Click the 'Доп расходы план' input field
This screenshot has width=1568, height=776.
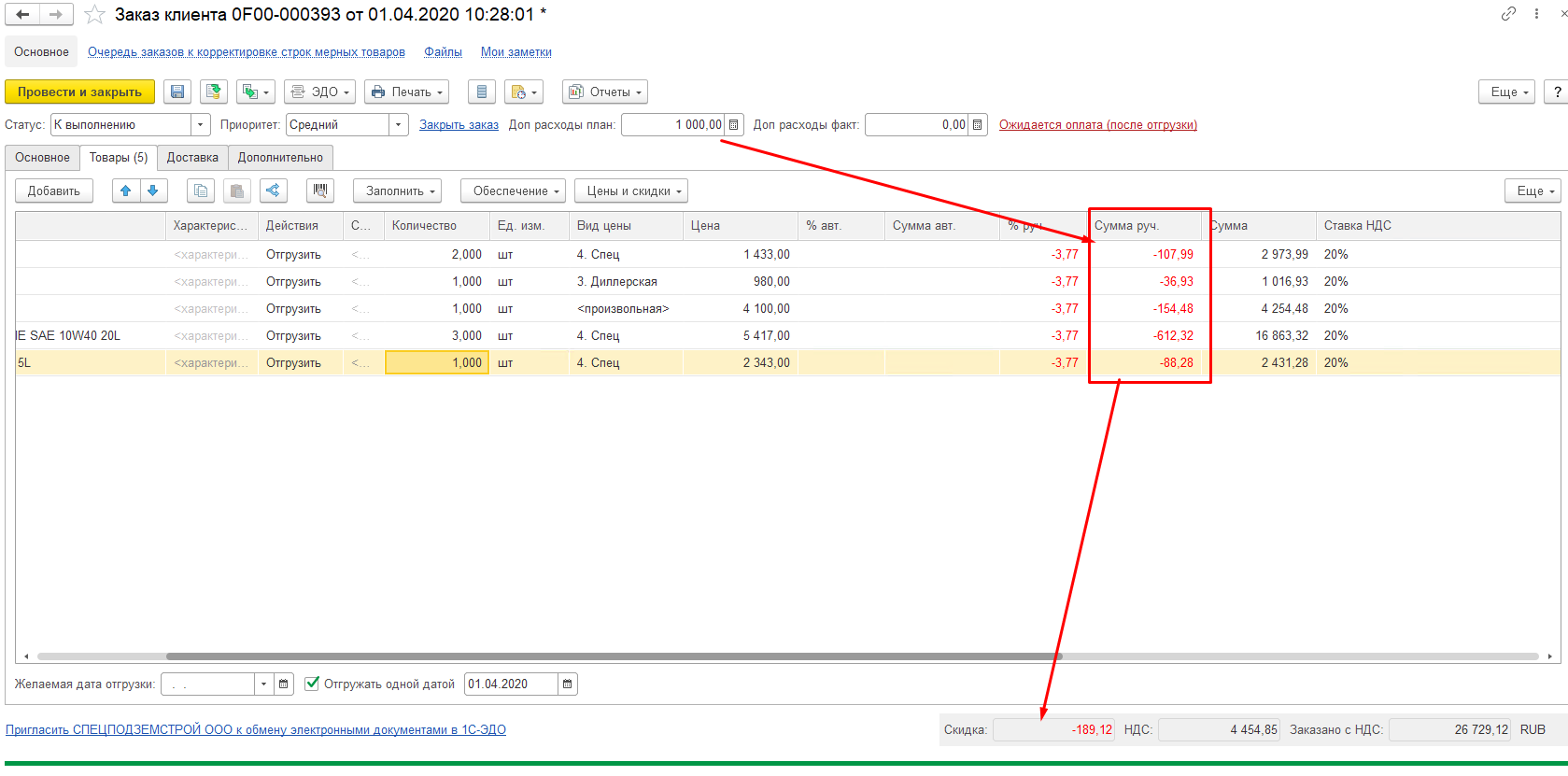[672, 124]
